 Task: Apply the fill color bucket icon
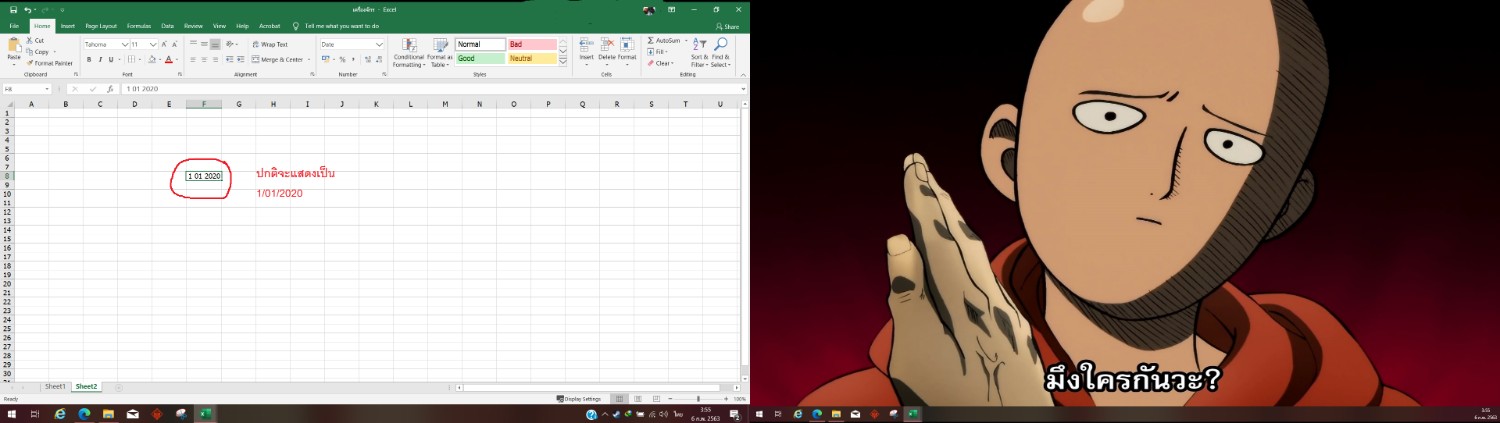151,60
